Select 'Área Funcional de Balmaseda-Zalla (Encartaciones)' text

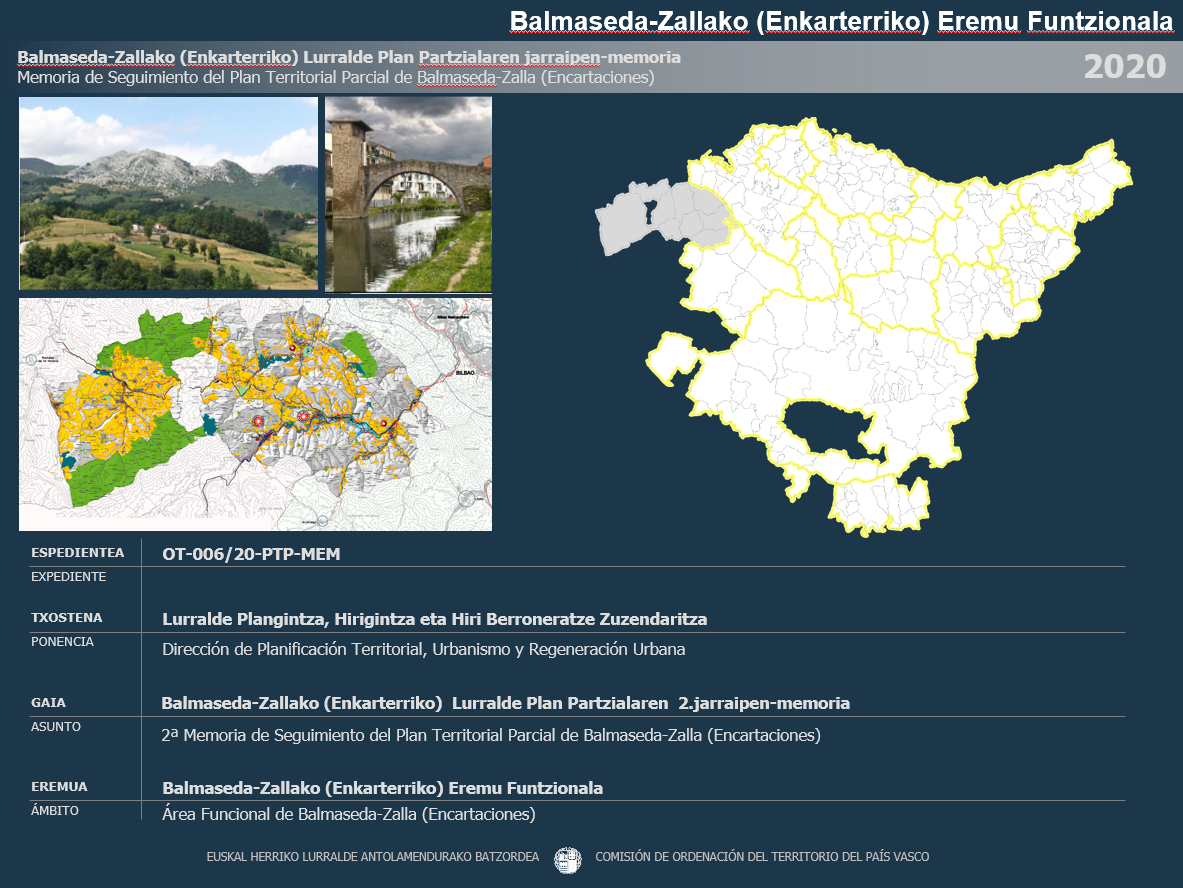pyautogui.click(x=348, y=814)
